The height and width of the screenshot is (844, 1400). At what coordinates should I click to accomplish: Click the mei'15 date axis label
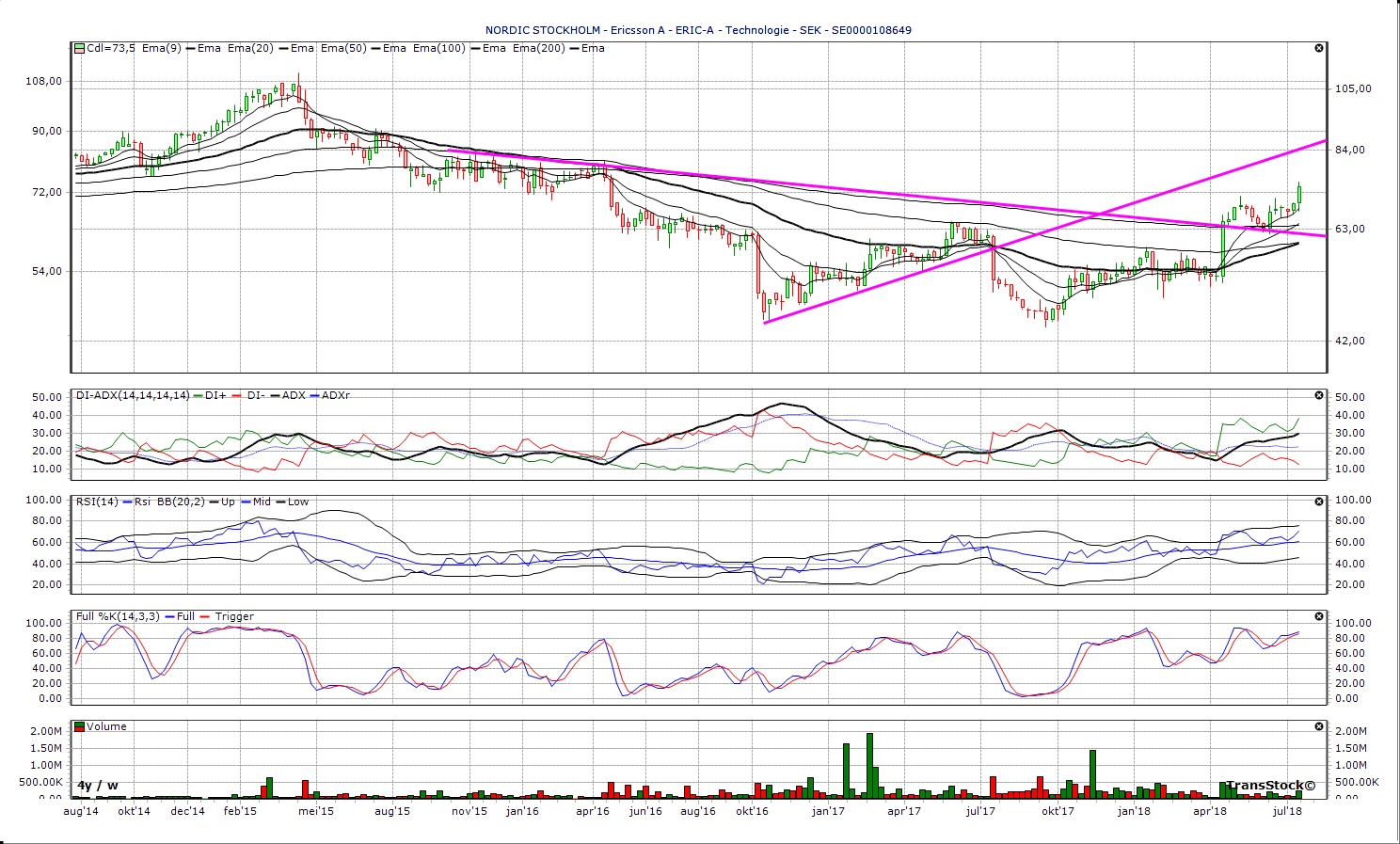[x=316, y=810]
